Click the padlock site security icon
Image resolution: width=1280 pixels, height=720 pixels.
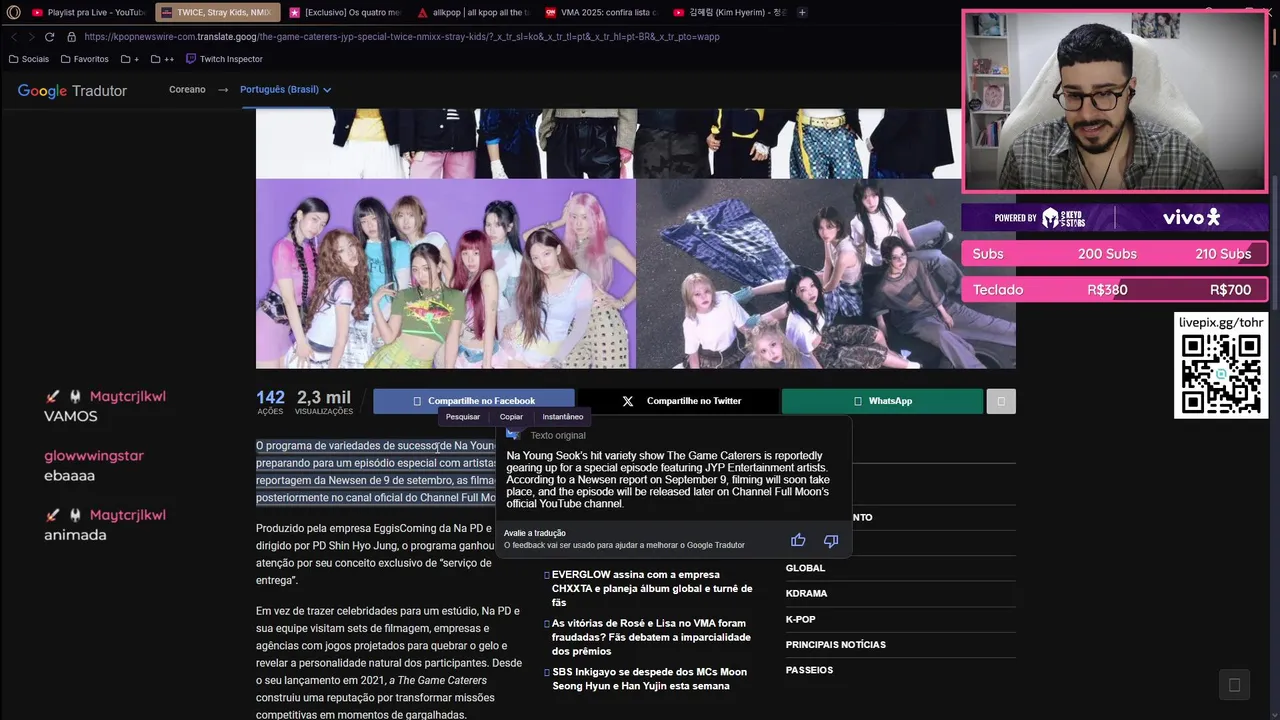pyautogui.click(x=71, y=36)
